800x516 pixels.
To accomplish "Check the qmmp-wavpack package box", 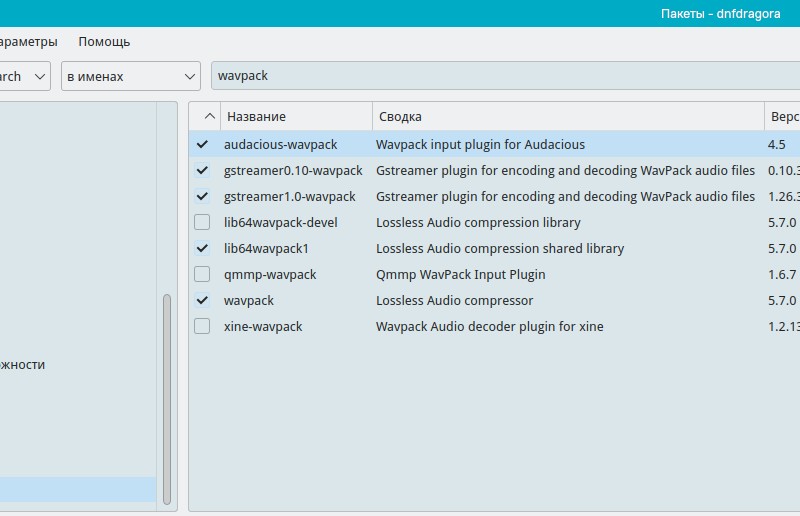I will 202,275.
